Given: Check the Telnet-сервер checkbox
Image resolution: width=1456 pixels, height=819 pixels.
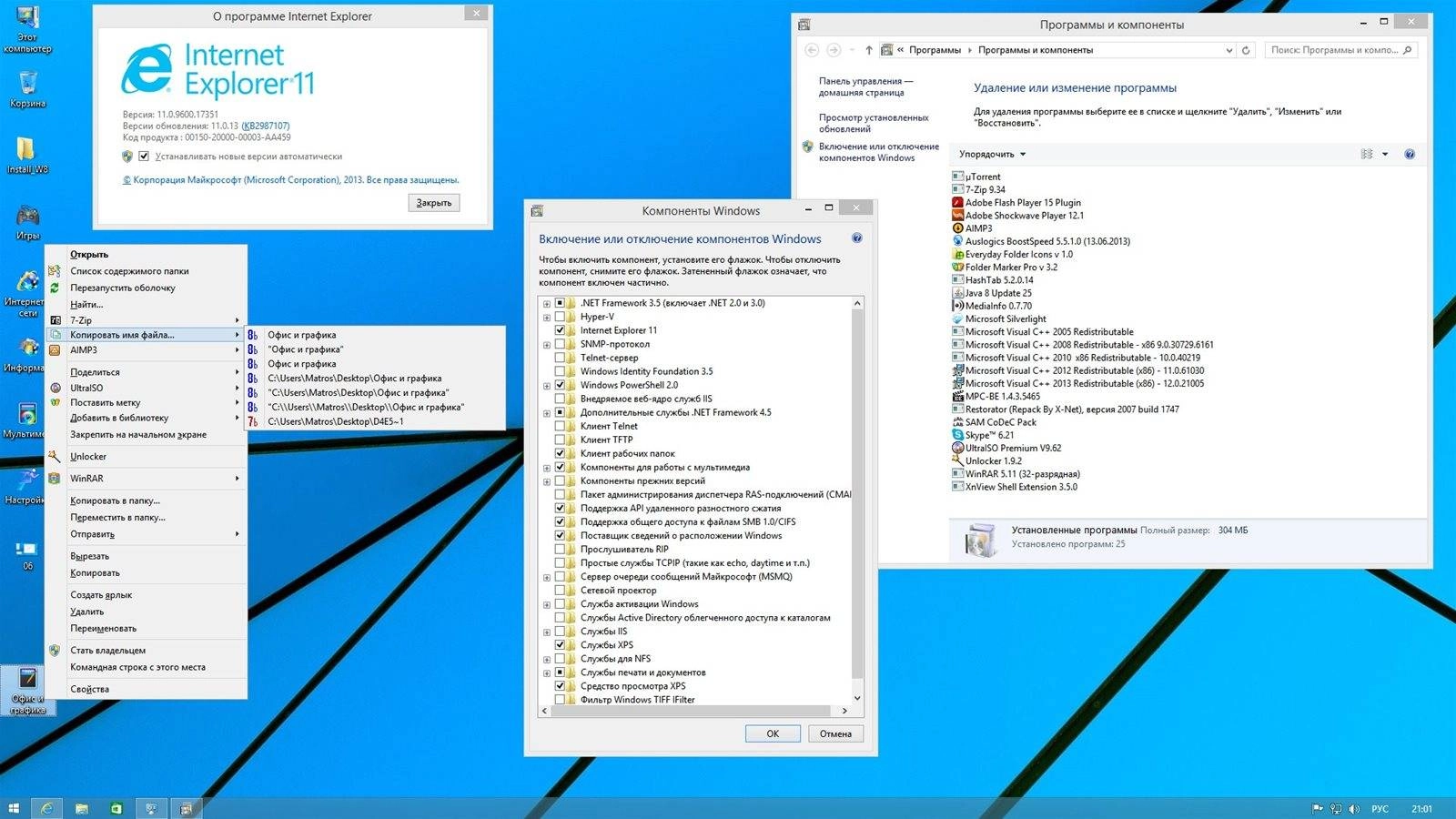Looking at the screenshot, I should (560, 358).
